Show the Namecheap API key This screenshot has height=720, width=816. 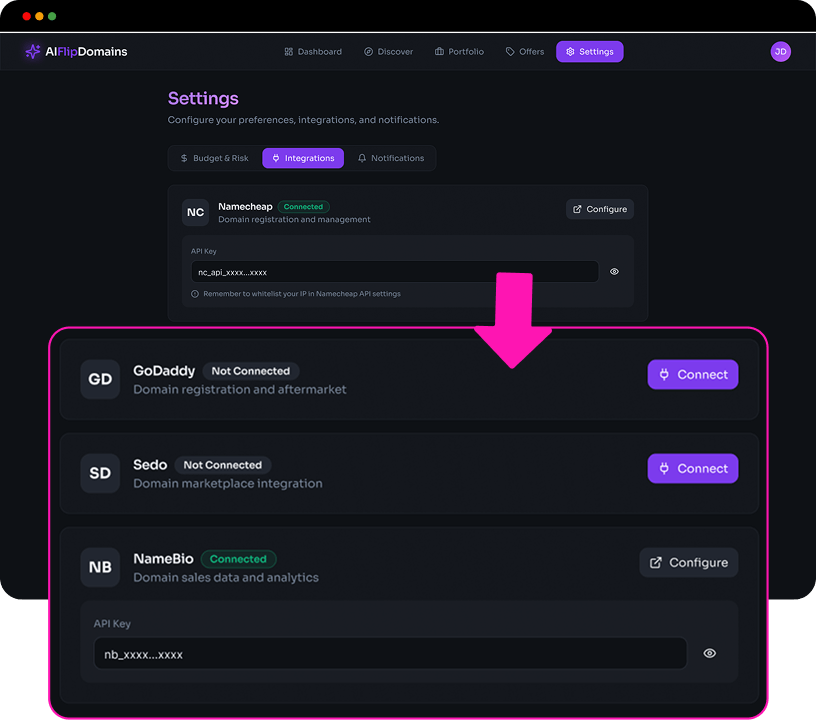614,271
